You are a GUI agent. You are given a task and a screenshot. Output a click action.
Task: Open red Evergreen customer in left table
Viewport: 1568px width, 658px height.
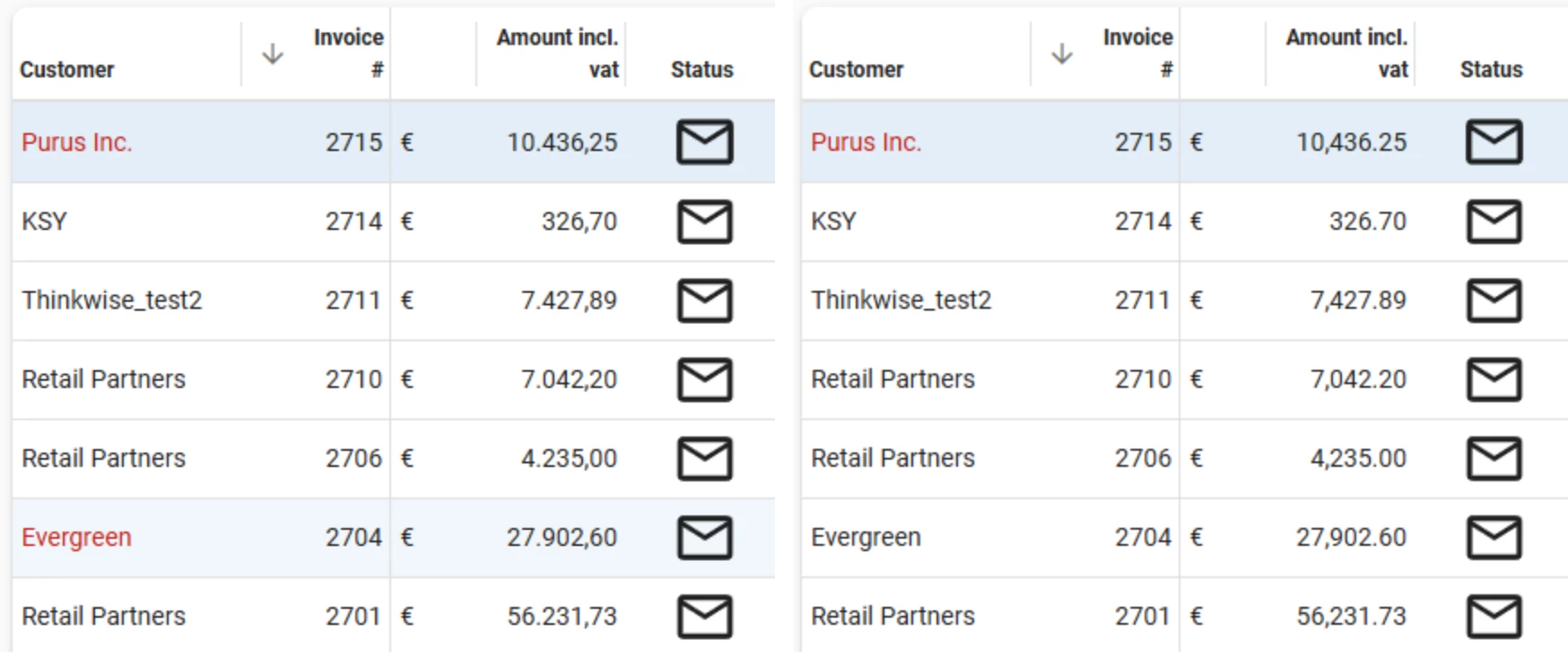click(77, 537)
